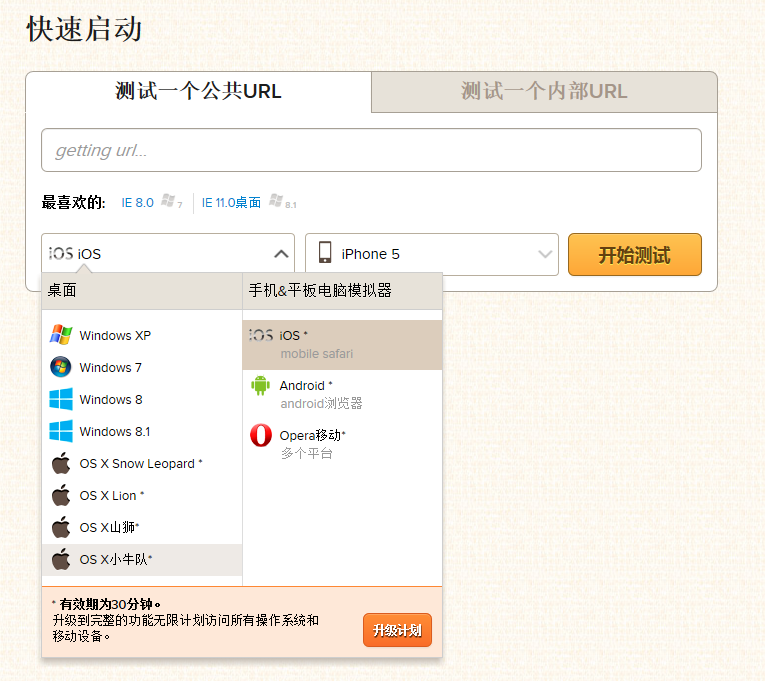This screenshot has height=681, width=765.
Task: Open the IE 8.0 favorite link
Action: (x=138, y=202)
